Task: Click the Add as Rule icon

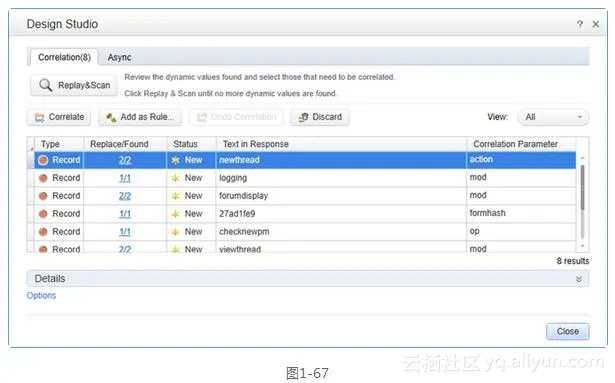Action: 111,117
